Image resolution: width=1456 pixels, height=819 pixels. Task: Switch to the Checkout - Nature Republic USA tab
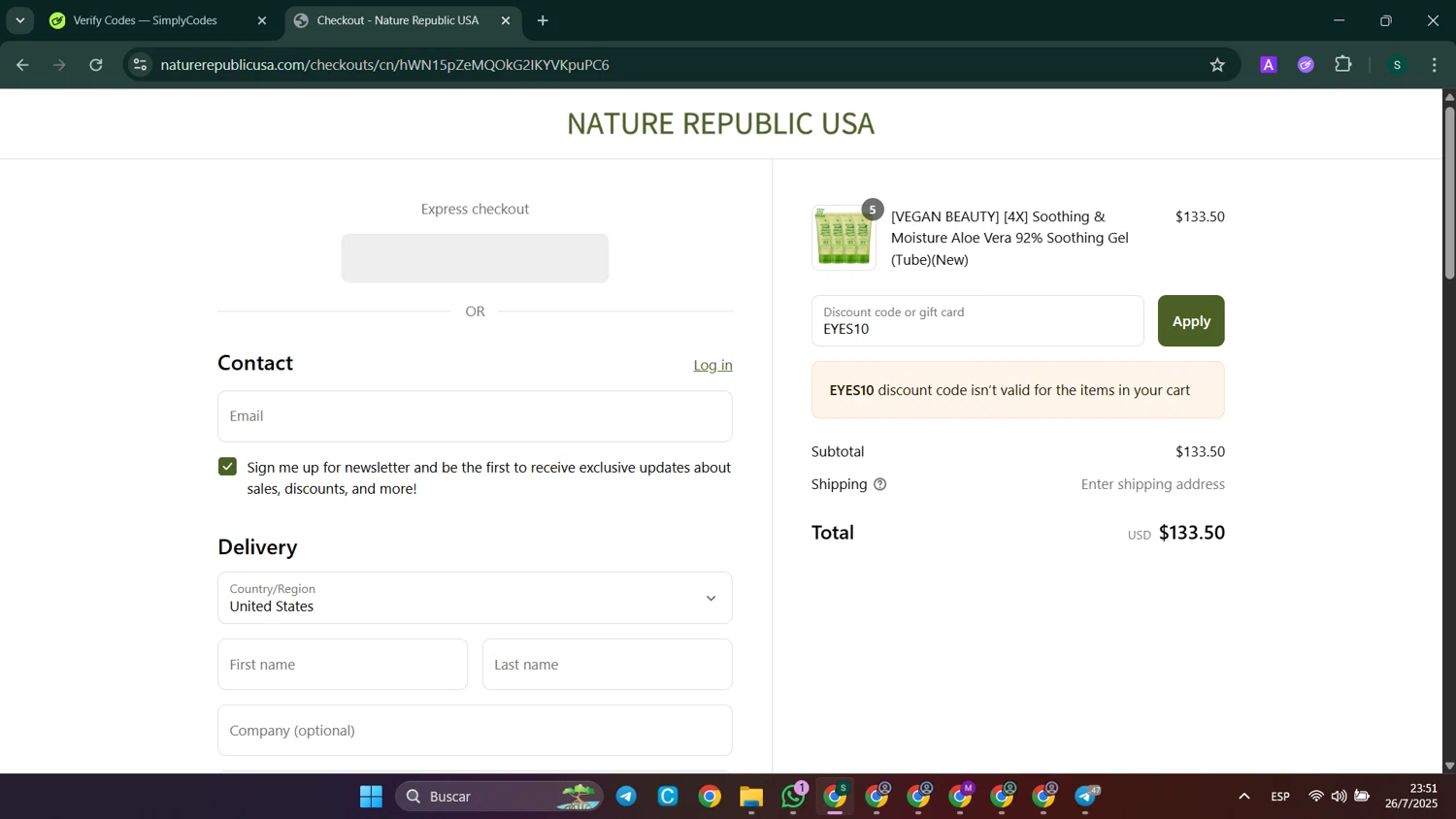[398, 20]
